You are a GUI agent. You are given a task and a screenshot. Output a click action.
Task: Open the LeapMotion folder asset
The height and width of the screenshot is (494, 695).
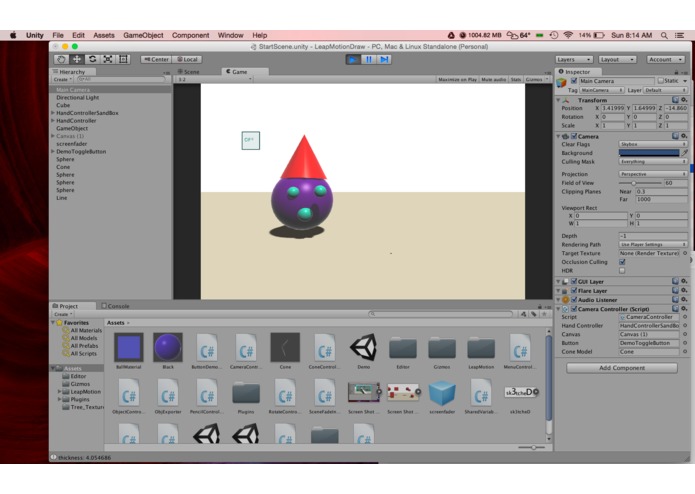point(481,353)
